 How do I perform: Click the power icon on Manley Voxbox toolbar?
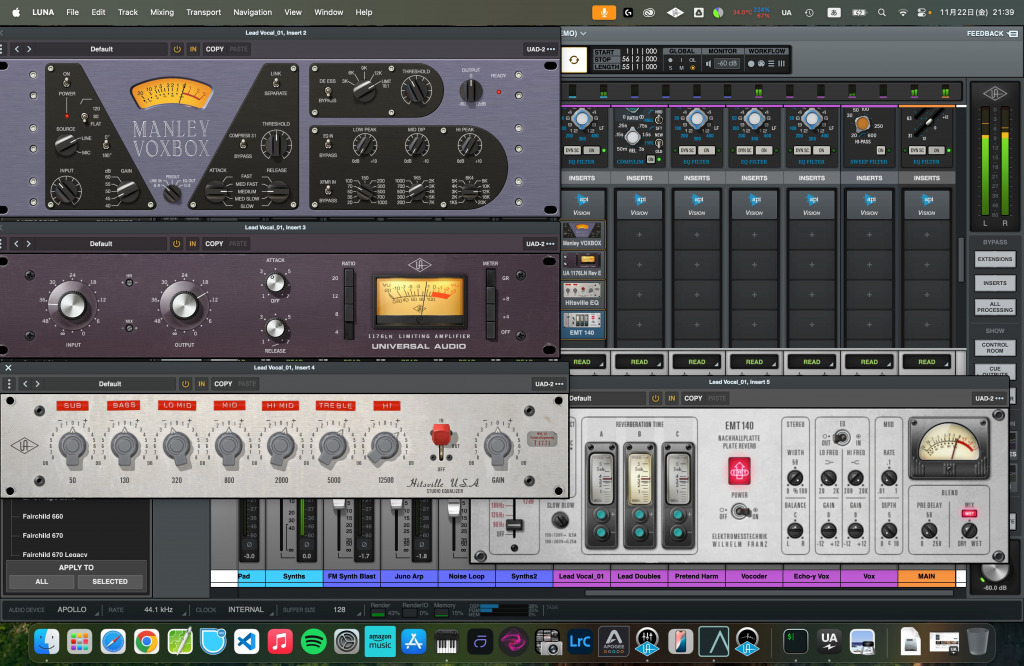point(177,48)
